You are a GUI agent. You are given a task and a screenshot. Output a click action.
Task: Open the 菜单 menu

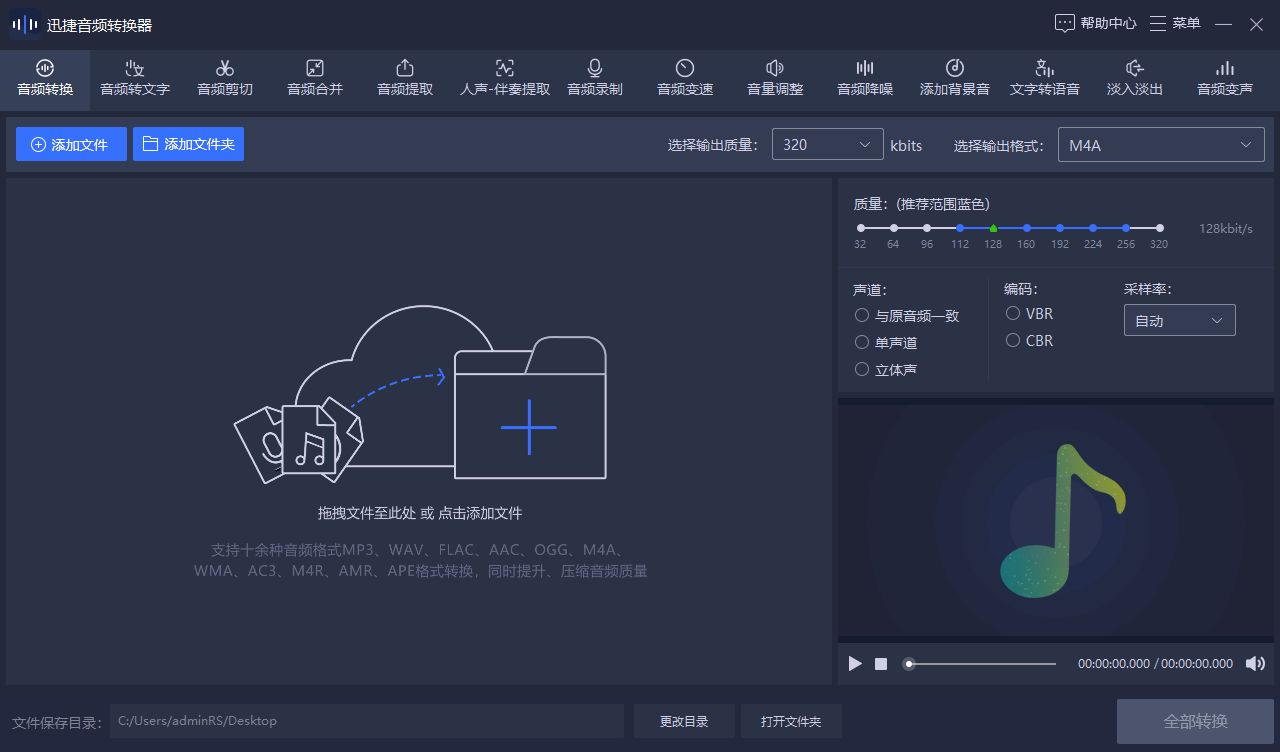click(x=1175, y=22)
